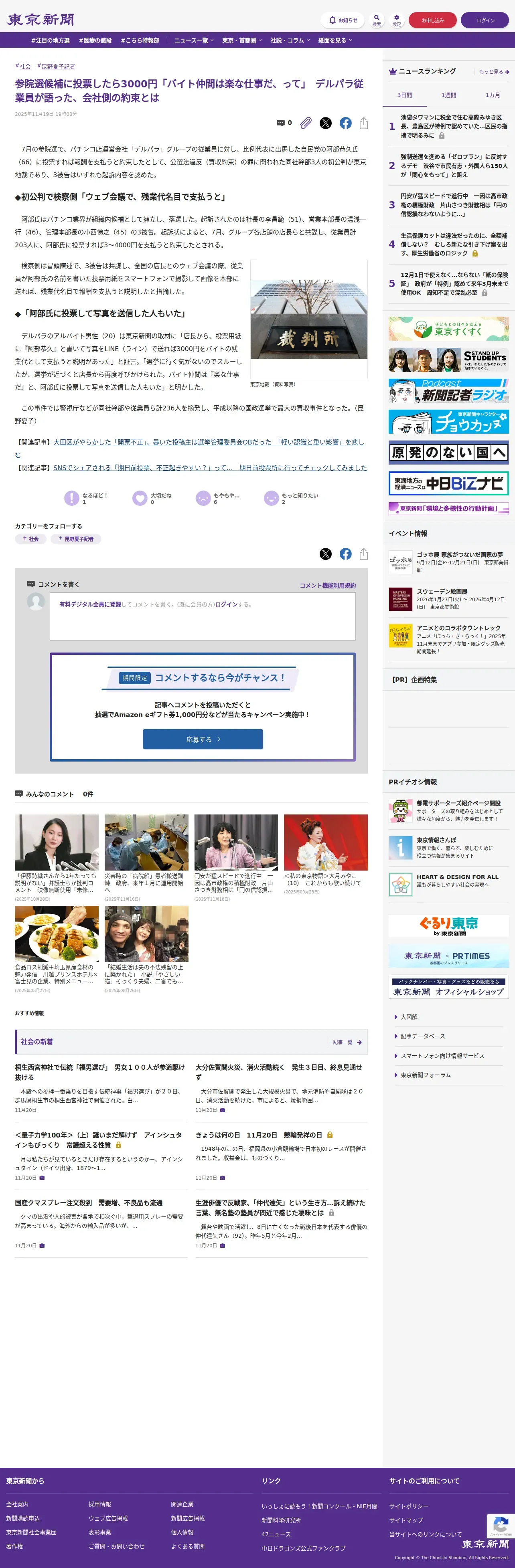Screen dimensions: 515x1568
Task: Share on Facebook via icon below category tags
Action: pyautogui.click(x=346, y=554)
